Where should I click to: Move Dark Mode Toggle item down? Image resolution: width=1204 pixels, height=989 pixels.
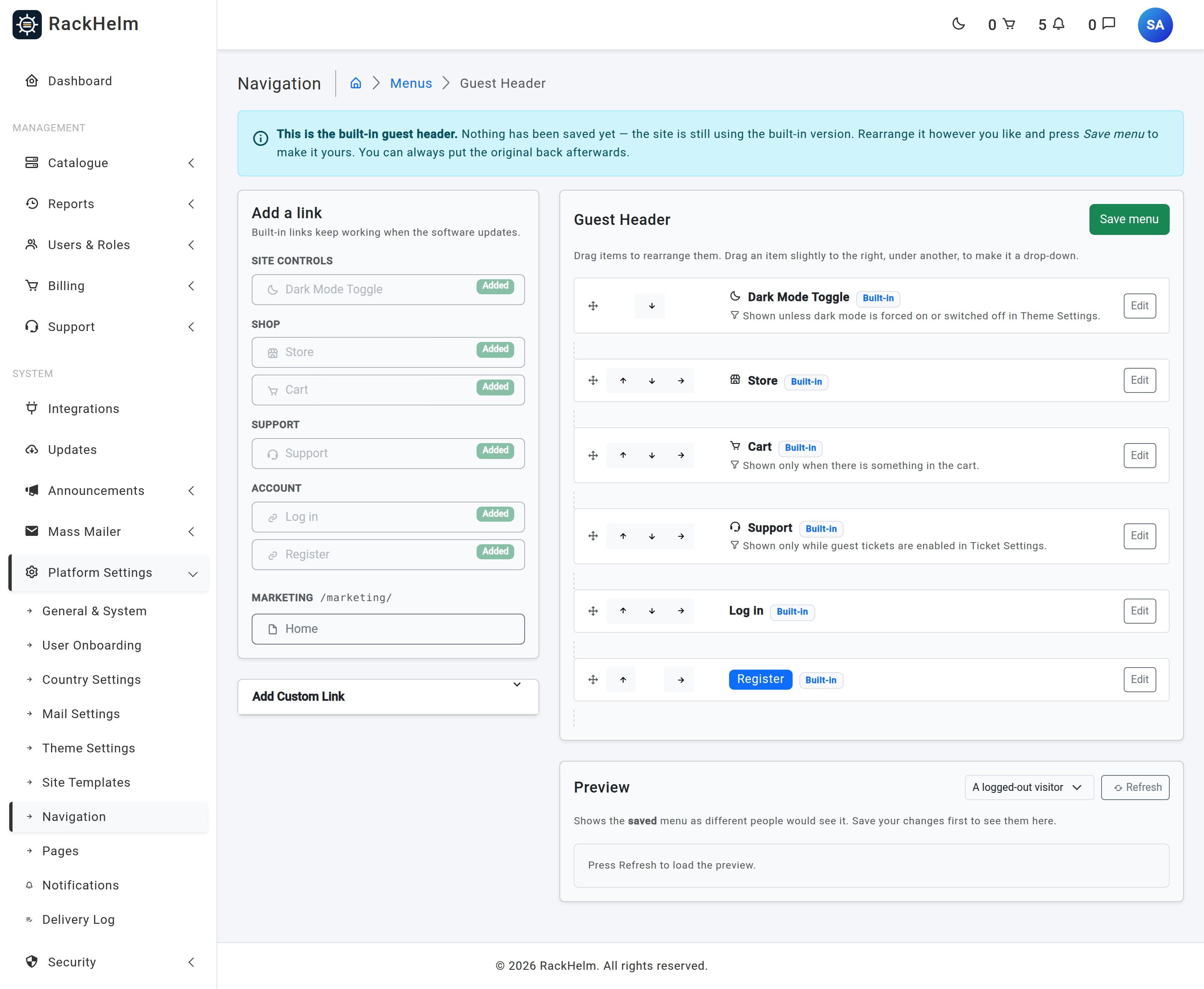point(651,306)
